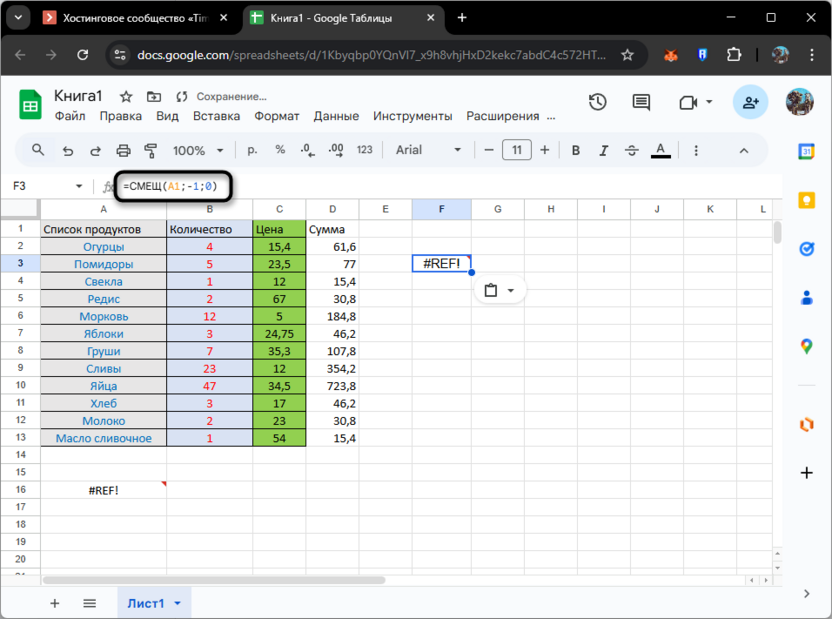Open Google Calendar side panel
The image size is (832, 619).
807,151
